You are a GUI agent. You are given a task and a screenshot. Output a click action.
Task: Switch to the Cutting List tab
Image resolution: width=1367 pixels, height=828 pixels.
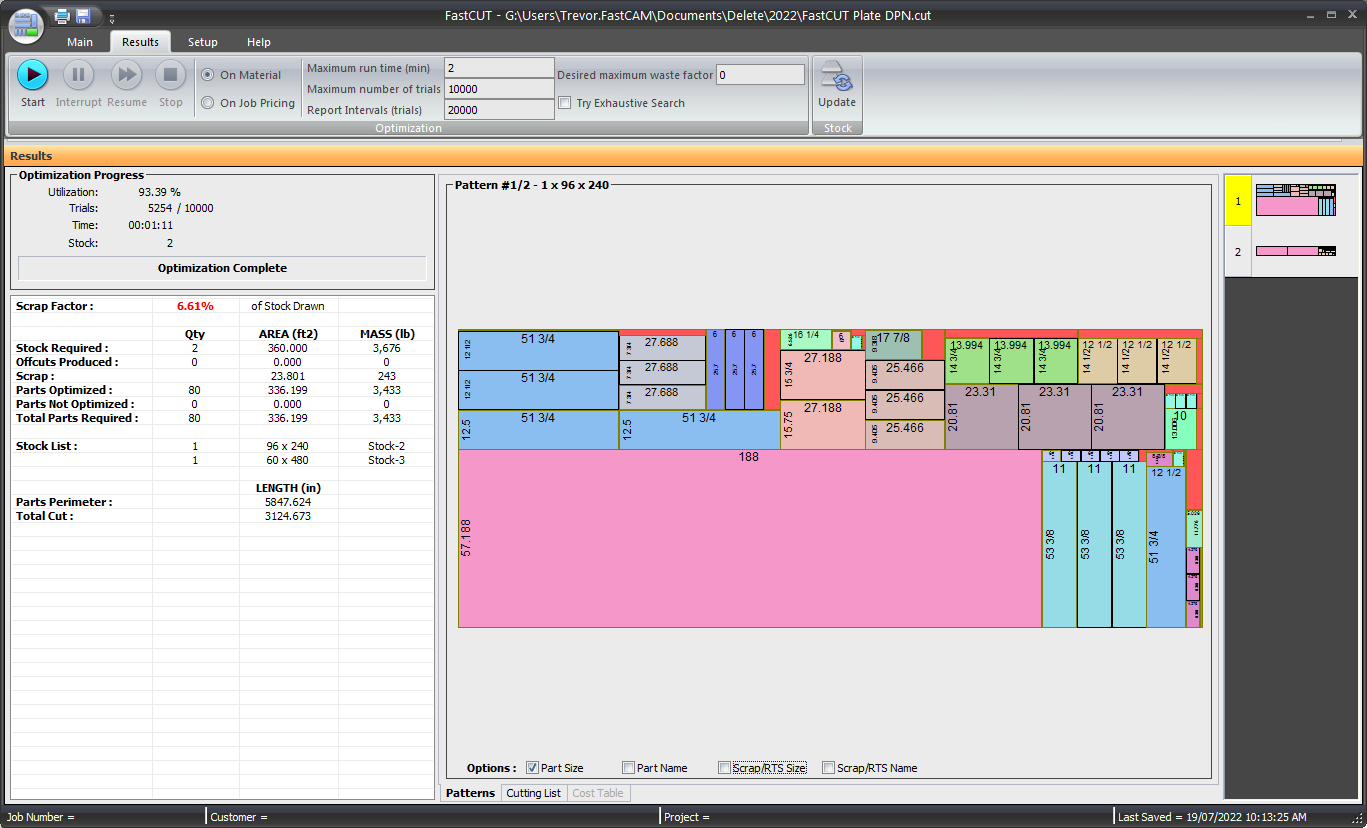pyautogui.click(x=533, y=793)
